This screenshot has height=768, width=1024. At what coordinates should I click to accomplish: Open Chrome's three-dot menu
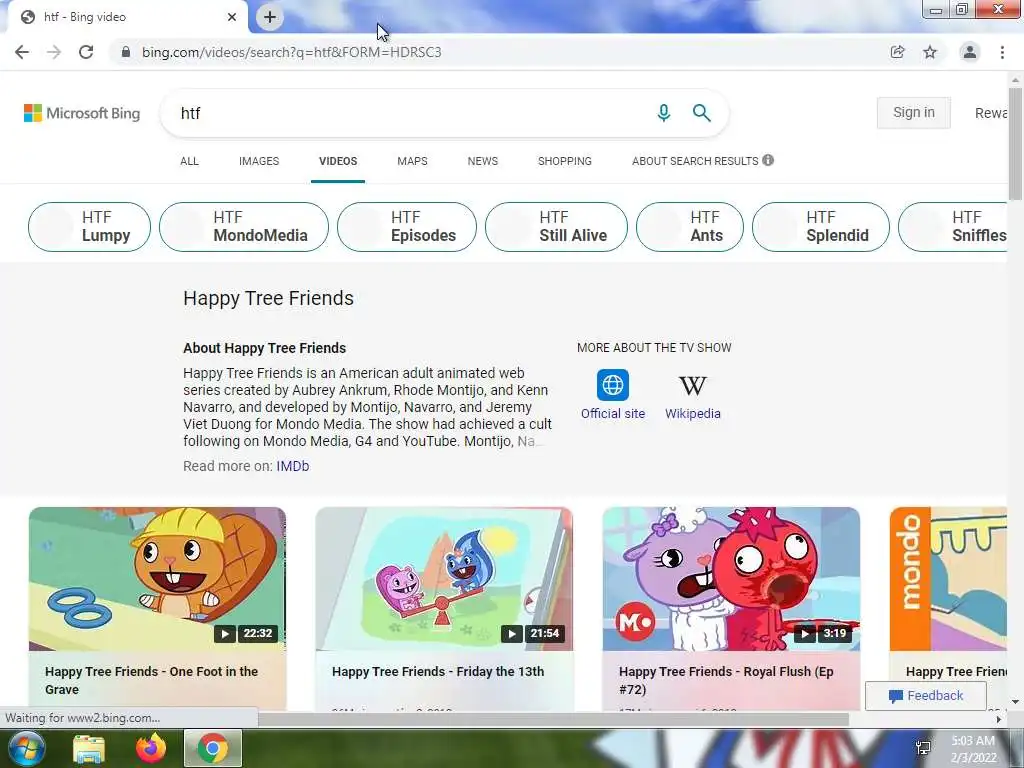pos(1002,52)
